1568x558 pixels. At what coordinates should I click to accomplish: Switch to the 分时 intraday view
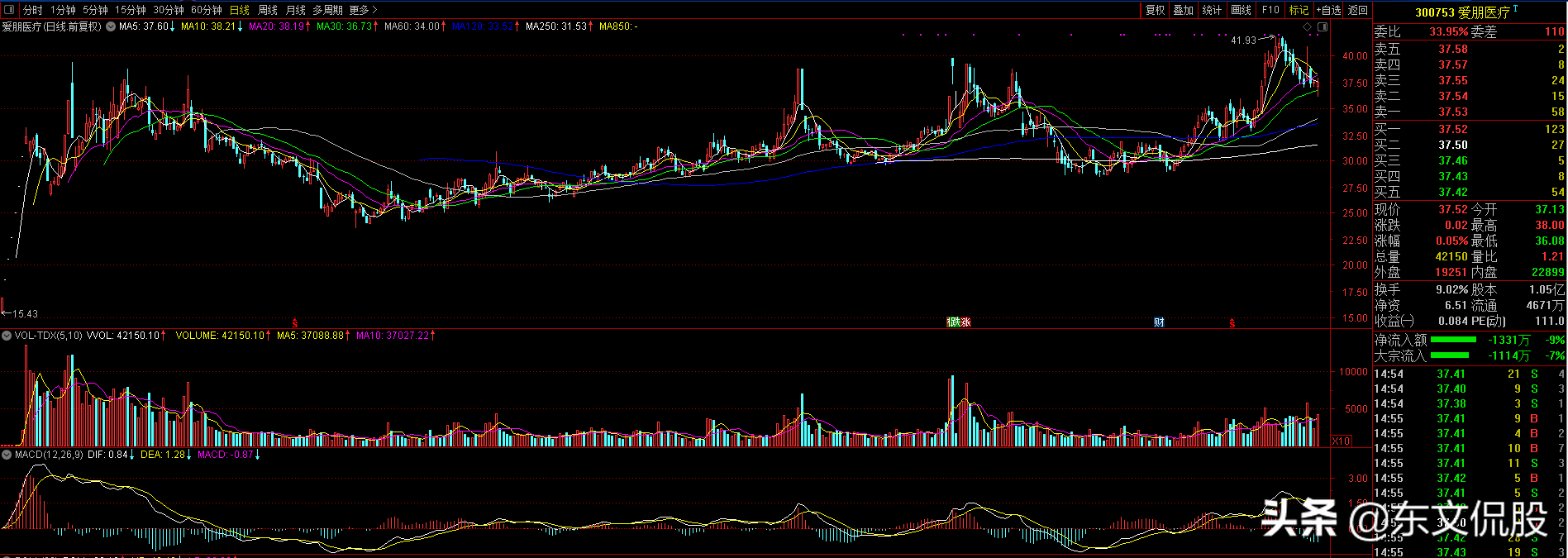pos(33,10)
